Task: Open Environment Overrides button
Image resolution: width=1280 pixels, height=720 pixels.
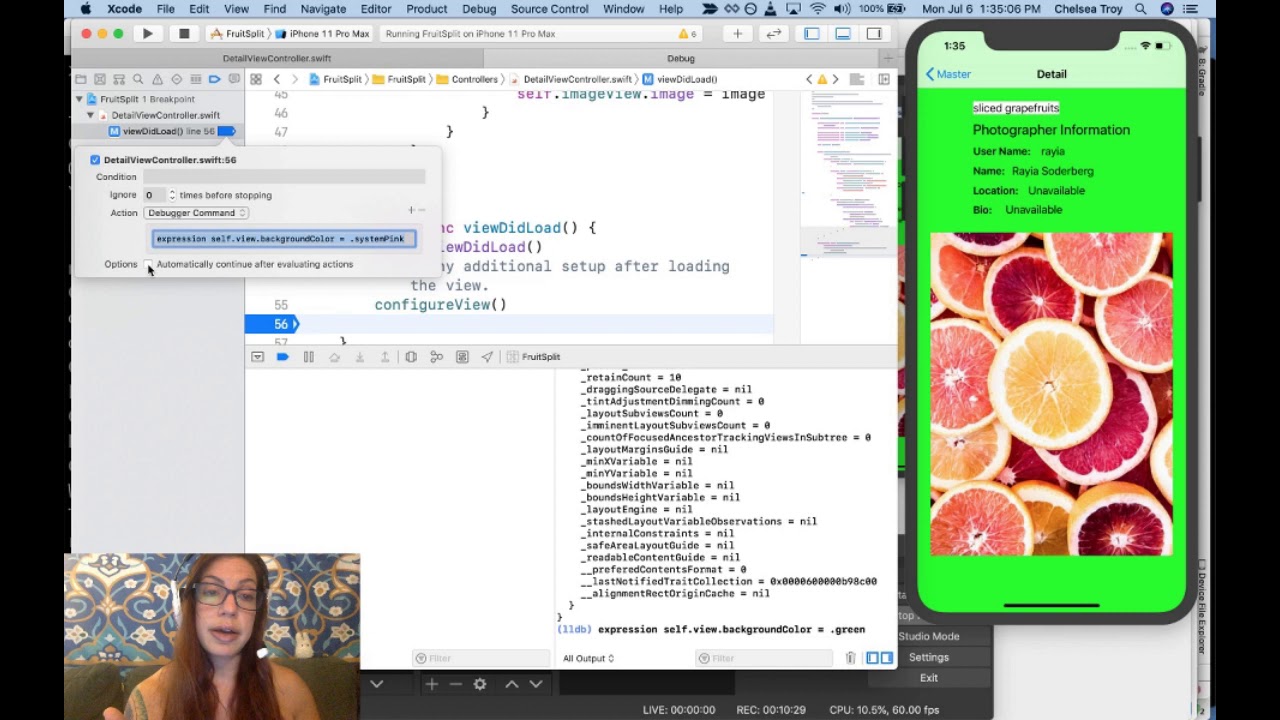Action: tap(462, 357)
